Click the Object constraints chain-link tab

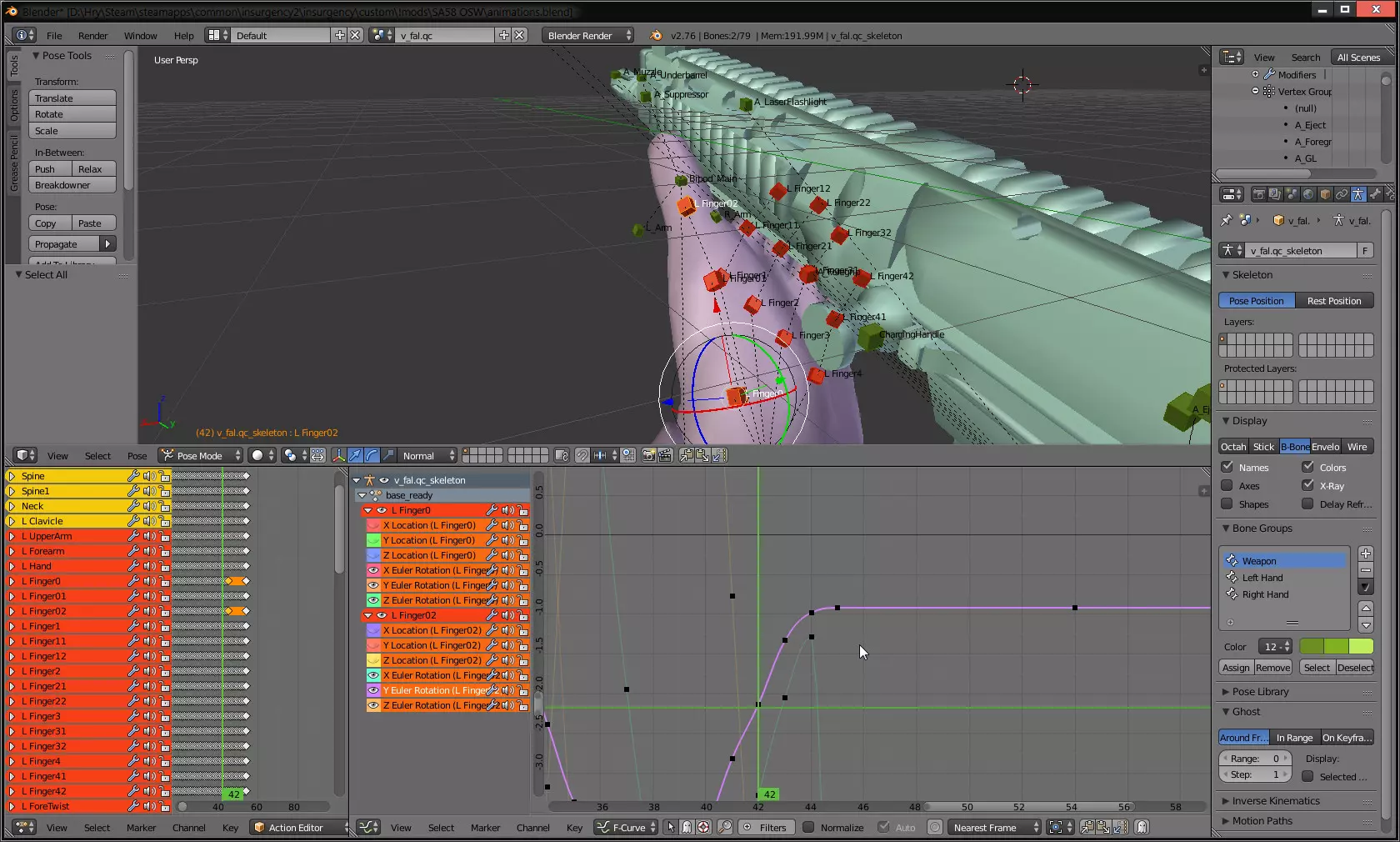point(1342,194)
